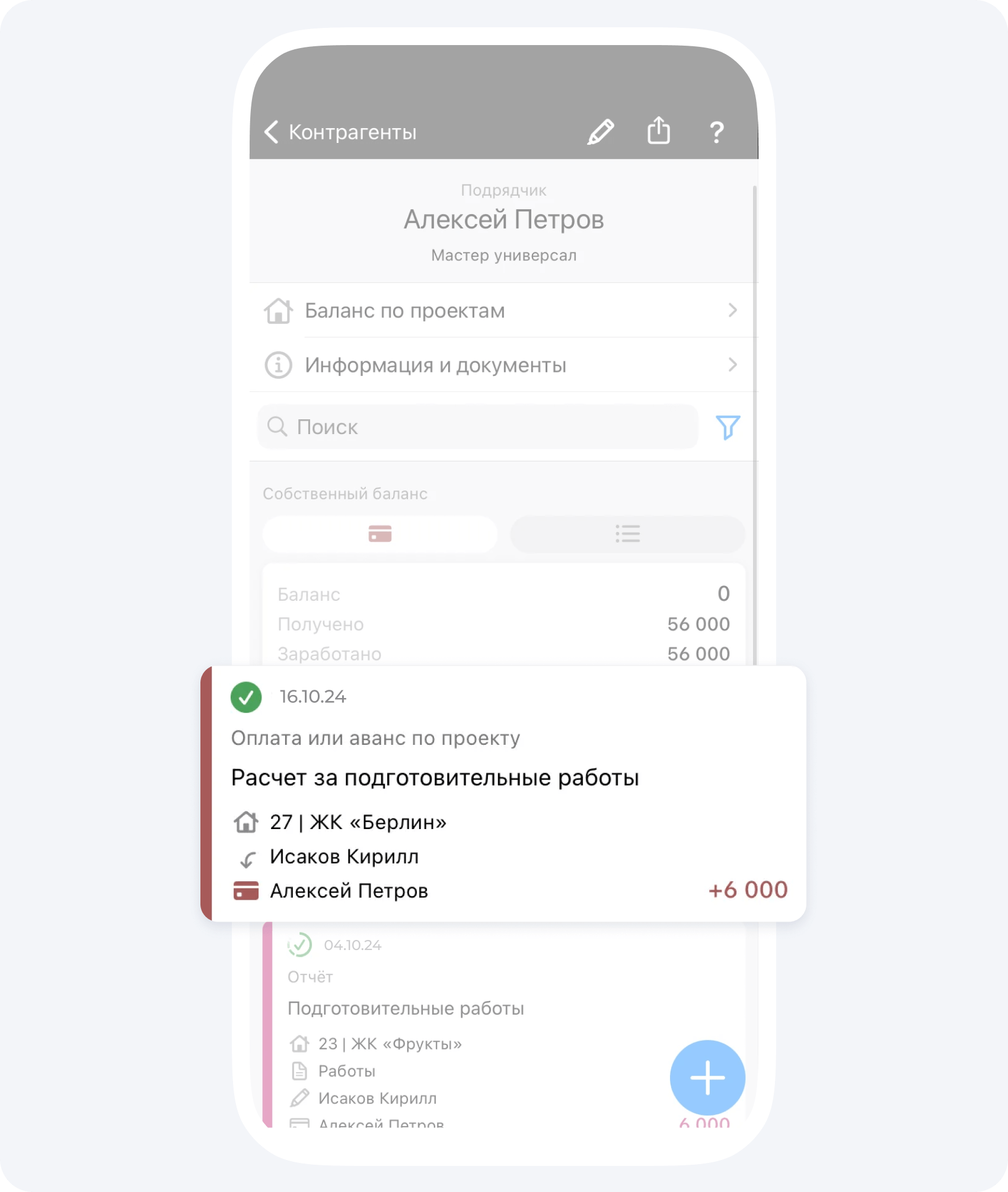Open help via question mark icon
The height and width of the screenshot is (1192, 1008).
pyautogui.click(x=717, y=132)
